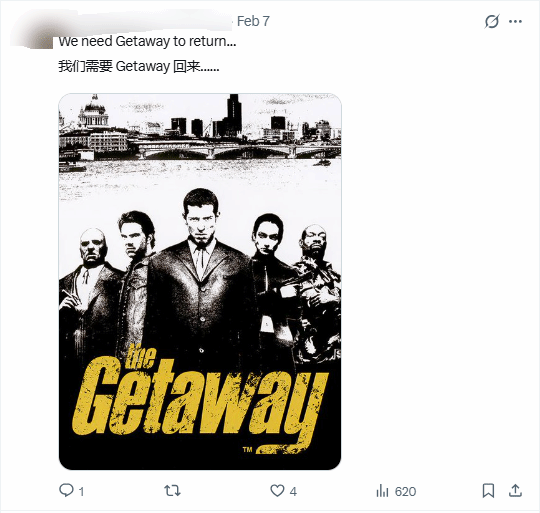
Task: Click the Chinese translated post text
Action: (x=138, y=66)
